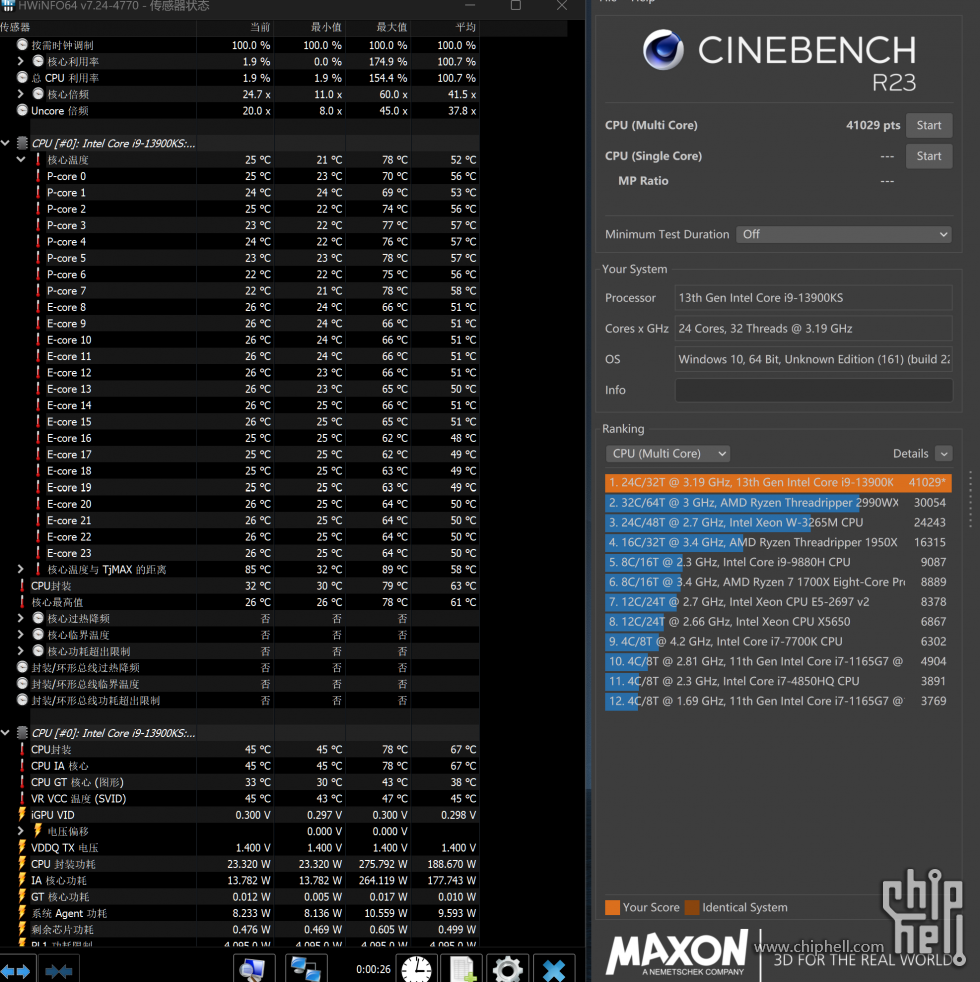Viewport: 980px width, 982px height.
Task: Click the orange Your Score legend swatch
Action: (x=612, y=907)
